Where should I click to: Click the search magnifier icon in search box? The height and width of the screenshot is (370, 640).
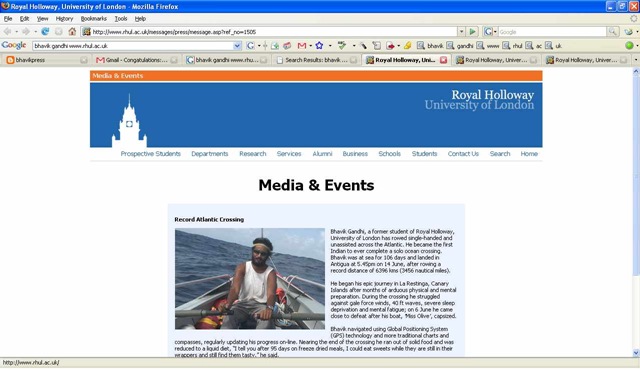click(x=612, y=31)
